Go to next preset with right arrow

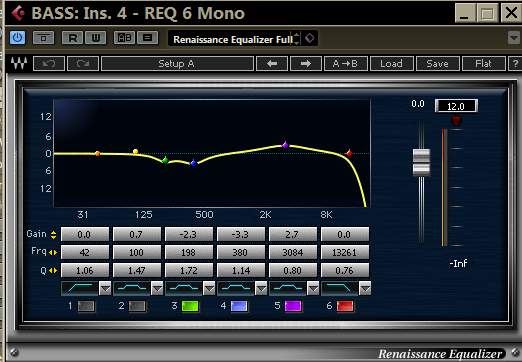pos(306,63)
